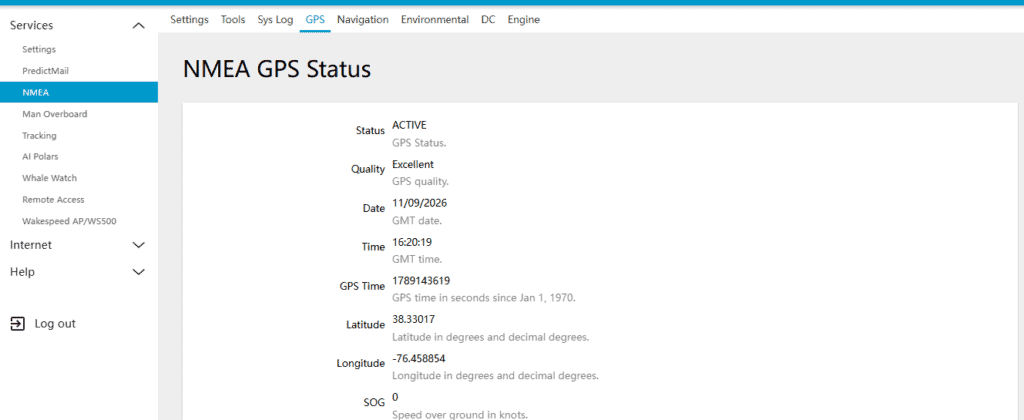Click the Longitude field label
The height and width of the screenshot is (420, 1024).
pos(360,364)
